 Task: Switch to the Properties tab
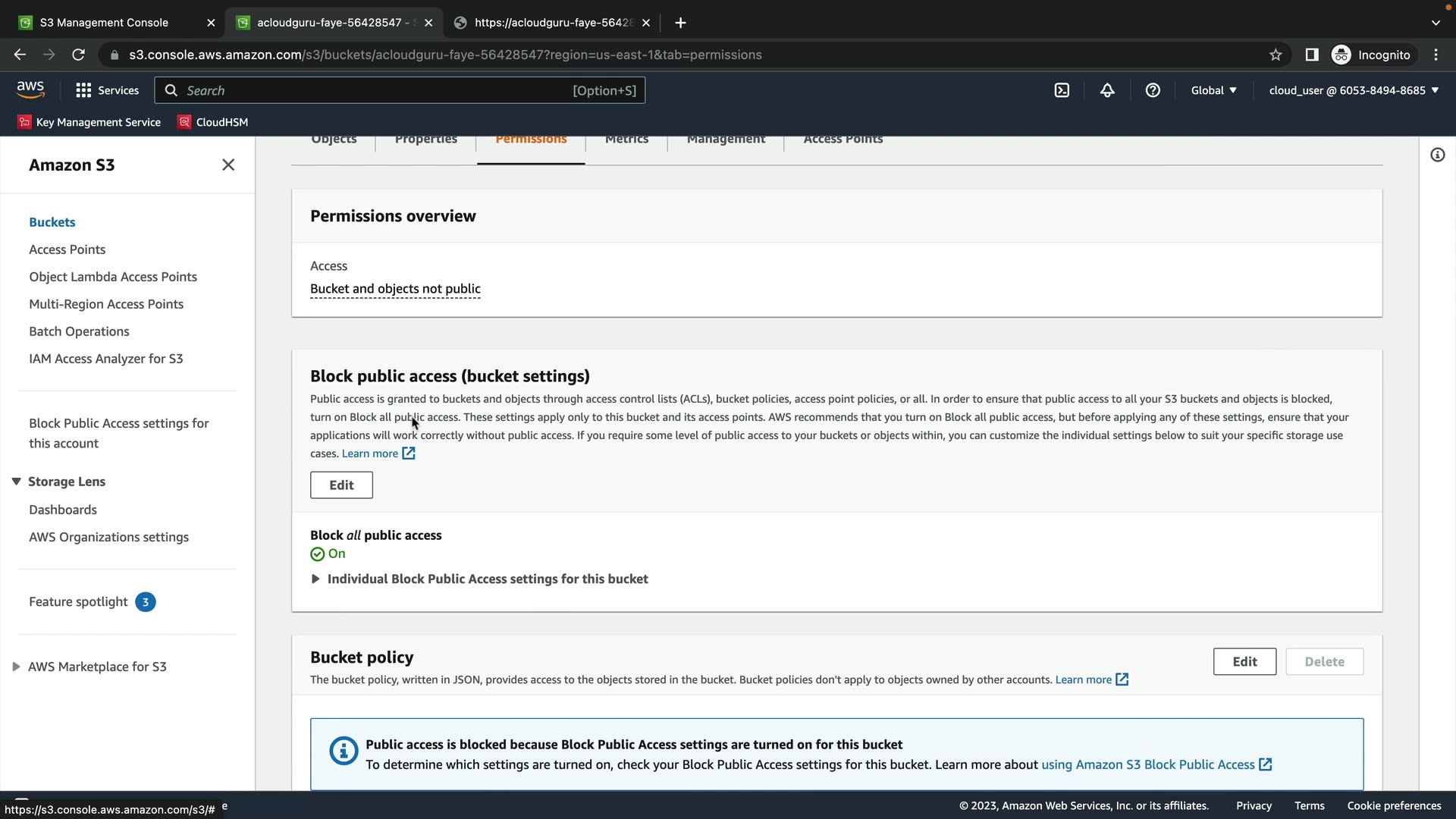click(x=425, y=140)
